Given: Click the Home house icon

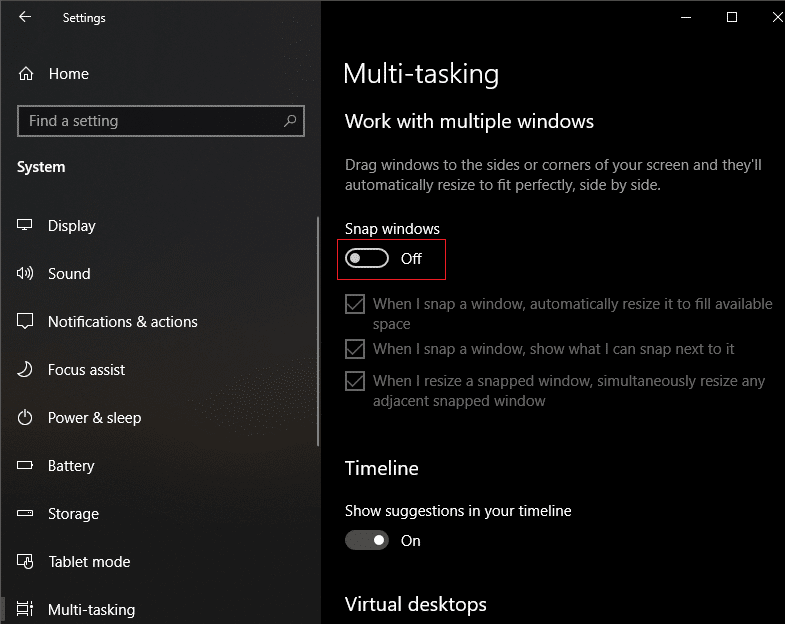Looking at the screenshot, I should point(26,74).
